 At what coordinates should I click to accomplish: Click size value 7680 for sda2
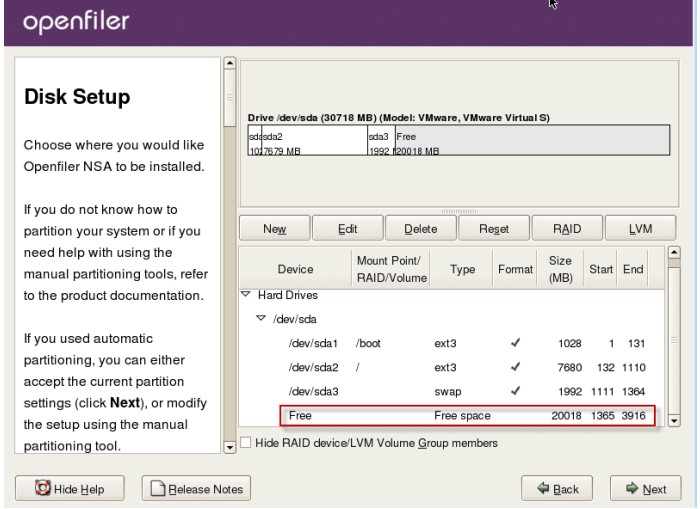click(x=569, y=367)
